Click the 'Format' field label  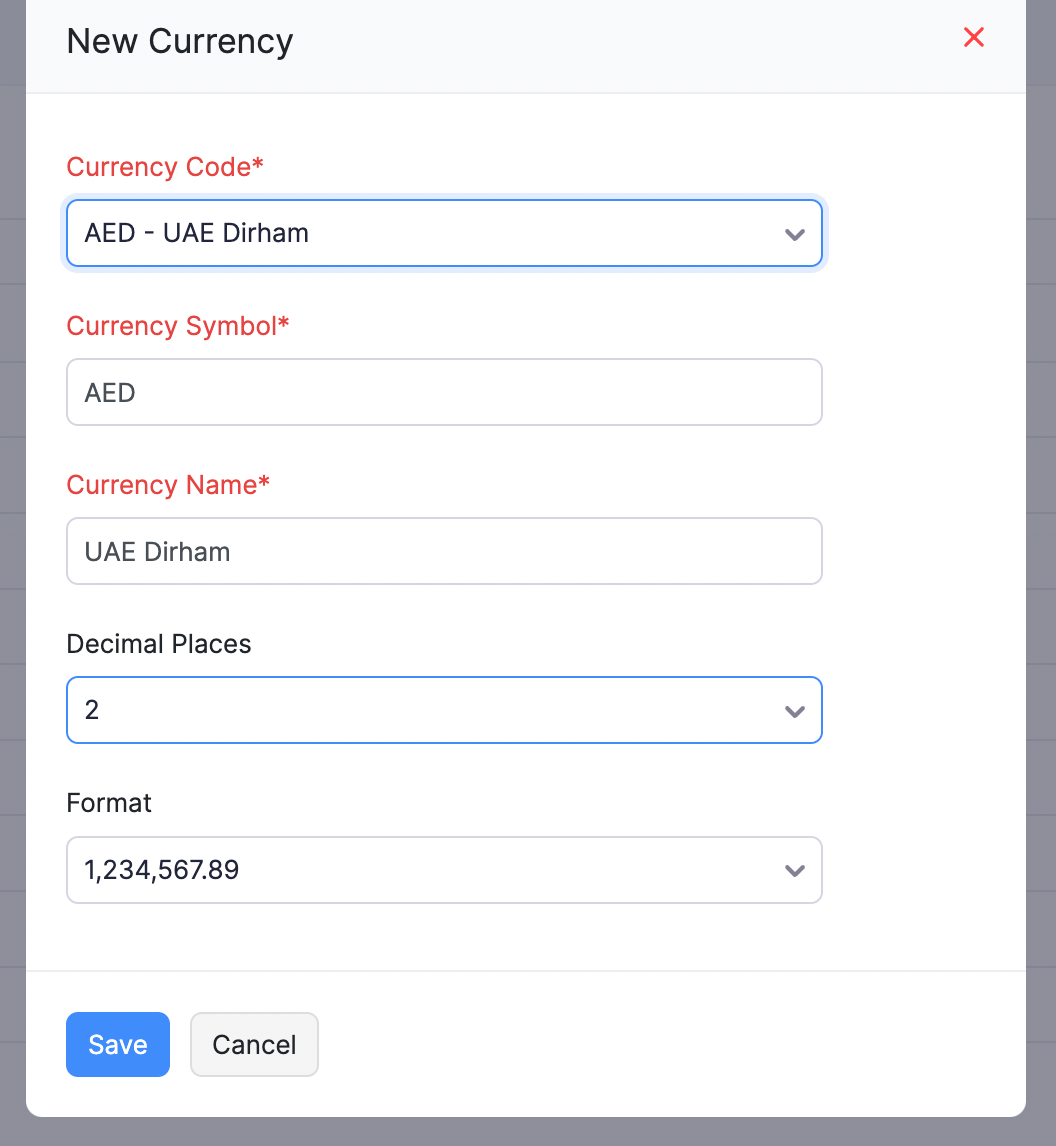[x=109, y=803]
